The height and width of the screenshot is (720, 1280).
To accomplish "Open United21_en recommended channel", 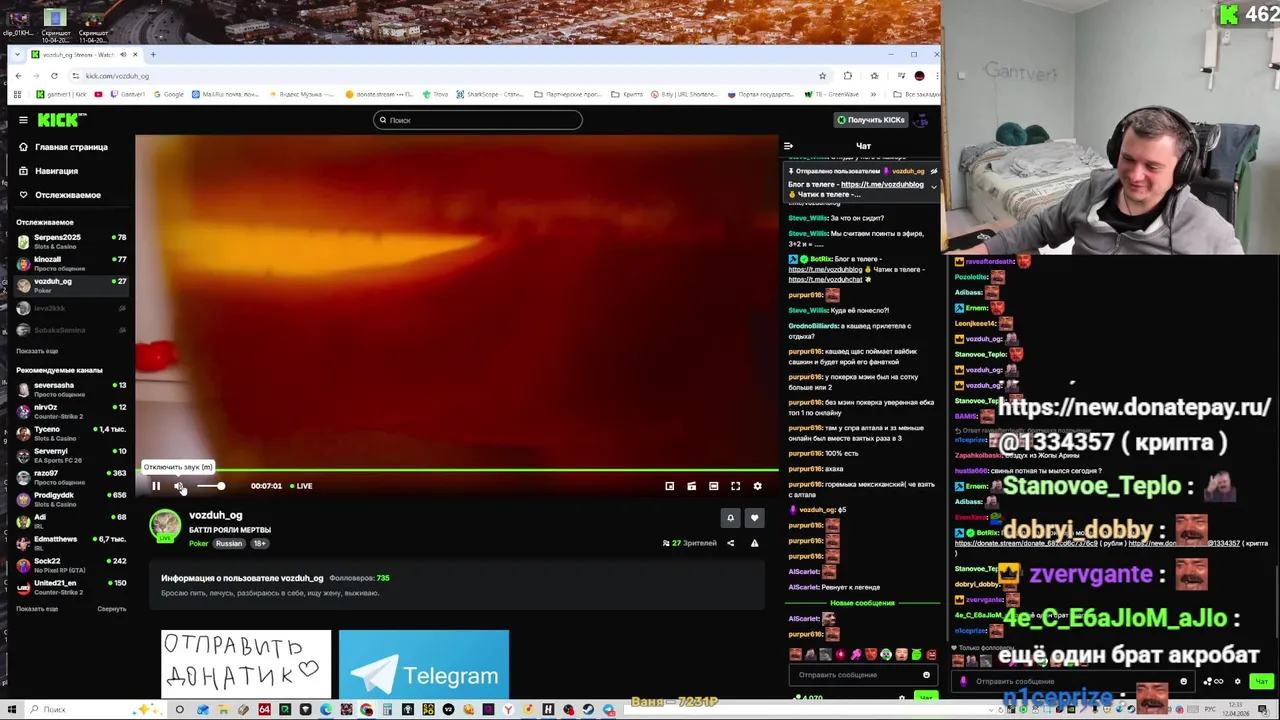I will (71, 587).
